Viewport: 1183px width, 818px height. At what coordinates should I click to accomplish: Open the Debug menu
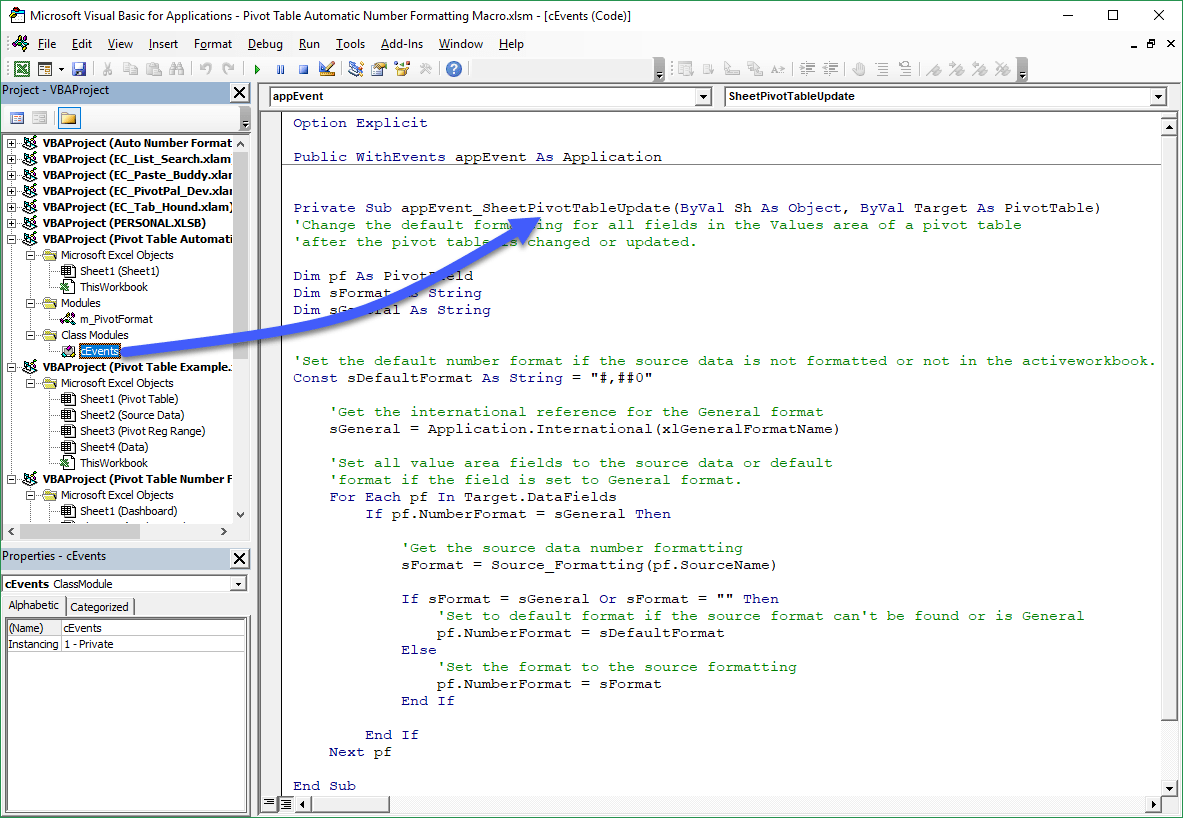point(265,44)
